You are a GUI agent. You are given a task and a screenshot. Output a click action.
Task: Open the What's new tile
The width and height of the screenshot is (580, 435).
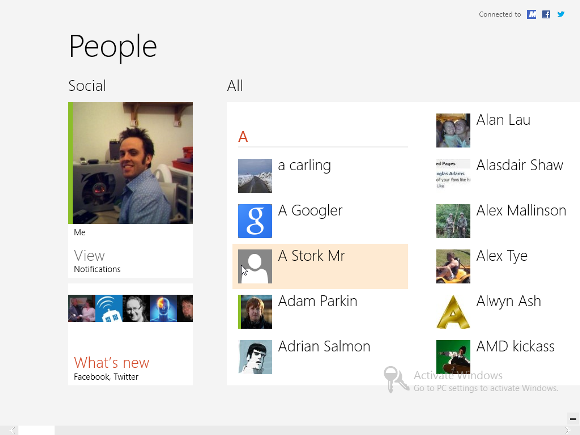[130, 334]
